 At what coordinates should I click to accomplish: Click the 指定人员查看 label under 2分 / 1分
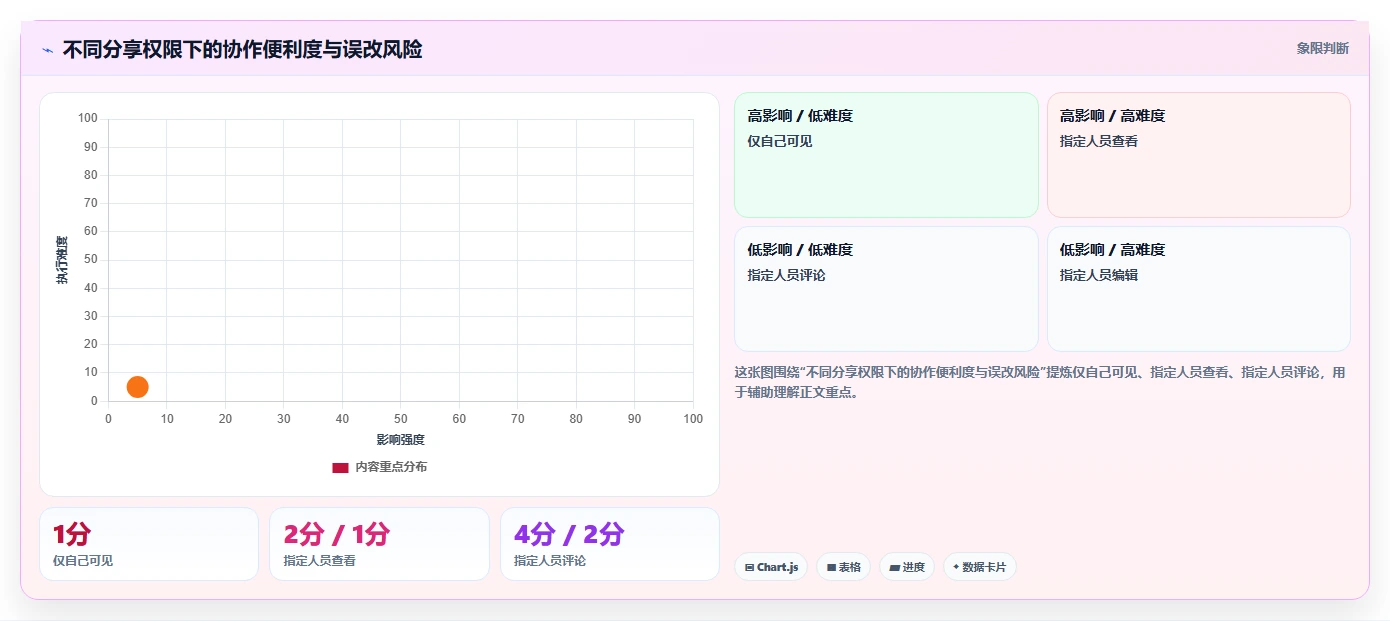point(319,561)
